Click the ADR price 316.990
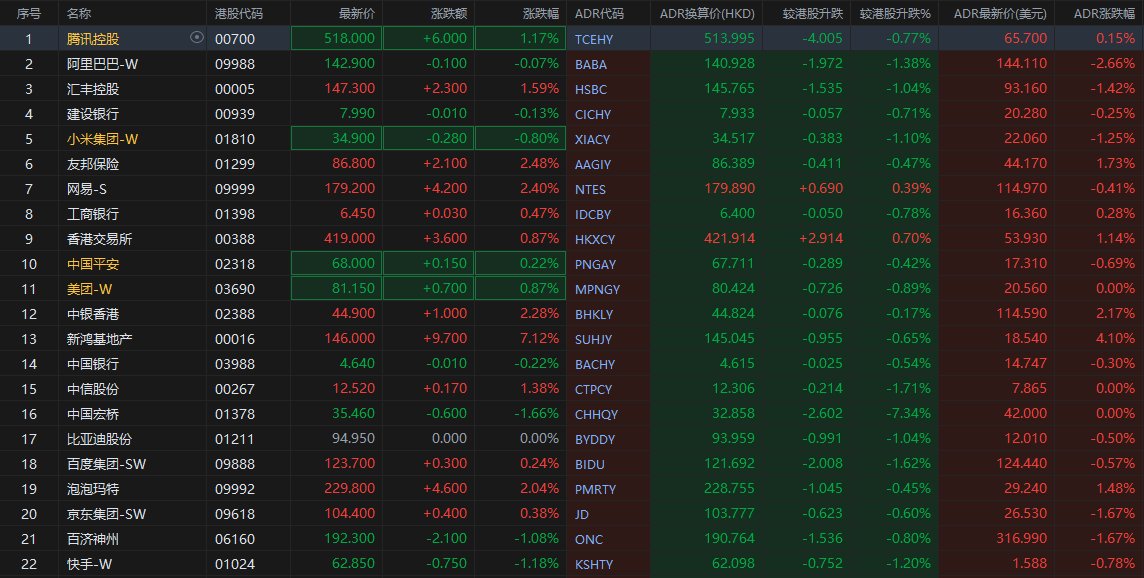The height and width of the screenshot is (578, 1144). 1021,539
